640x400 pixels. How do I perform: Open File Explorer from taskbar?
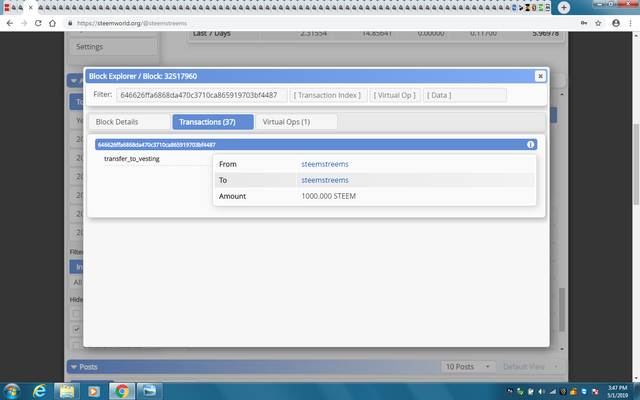point(67,392)
